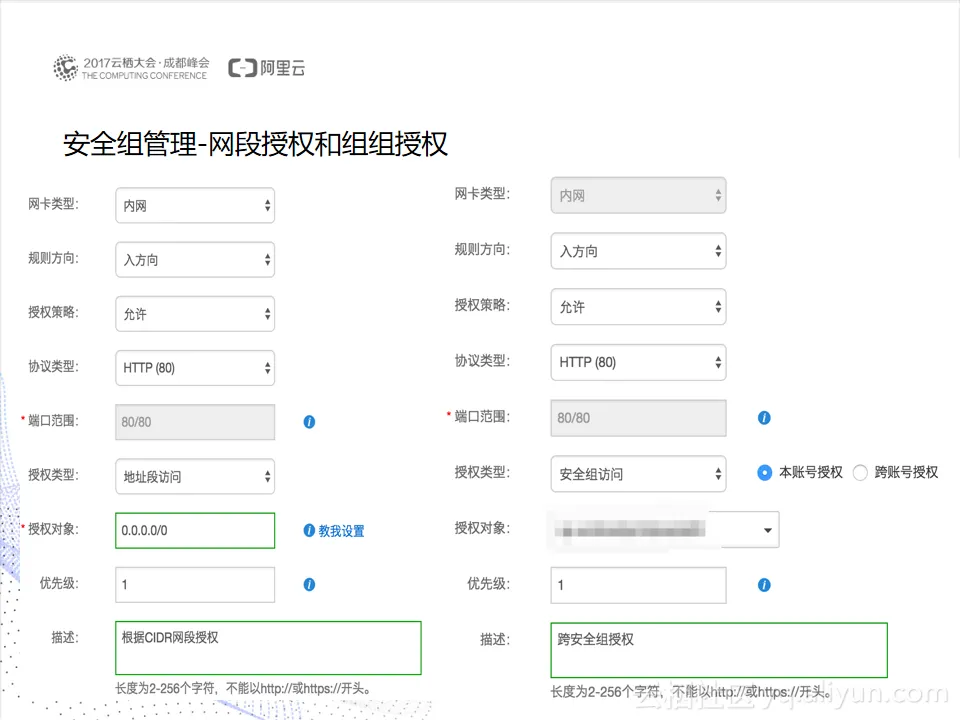Click info icon beside left 端口范围 field
Viewport: 960px width, 720px height.
click(x=309, y=422)
